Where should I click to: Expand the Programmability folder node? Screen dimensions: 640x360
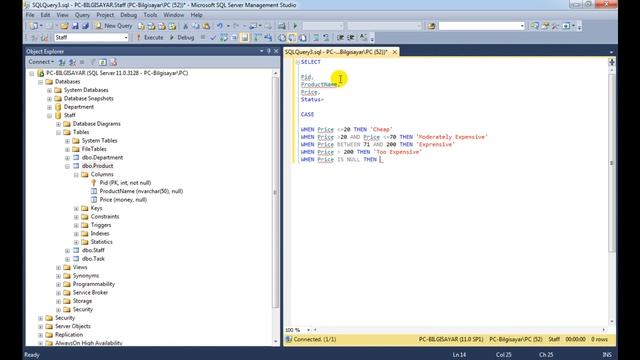58,284
